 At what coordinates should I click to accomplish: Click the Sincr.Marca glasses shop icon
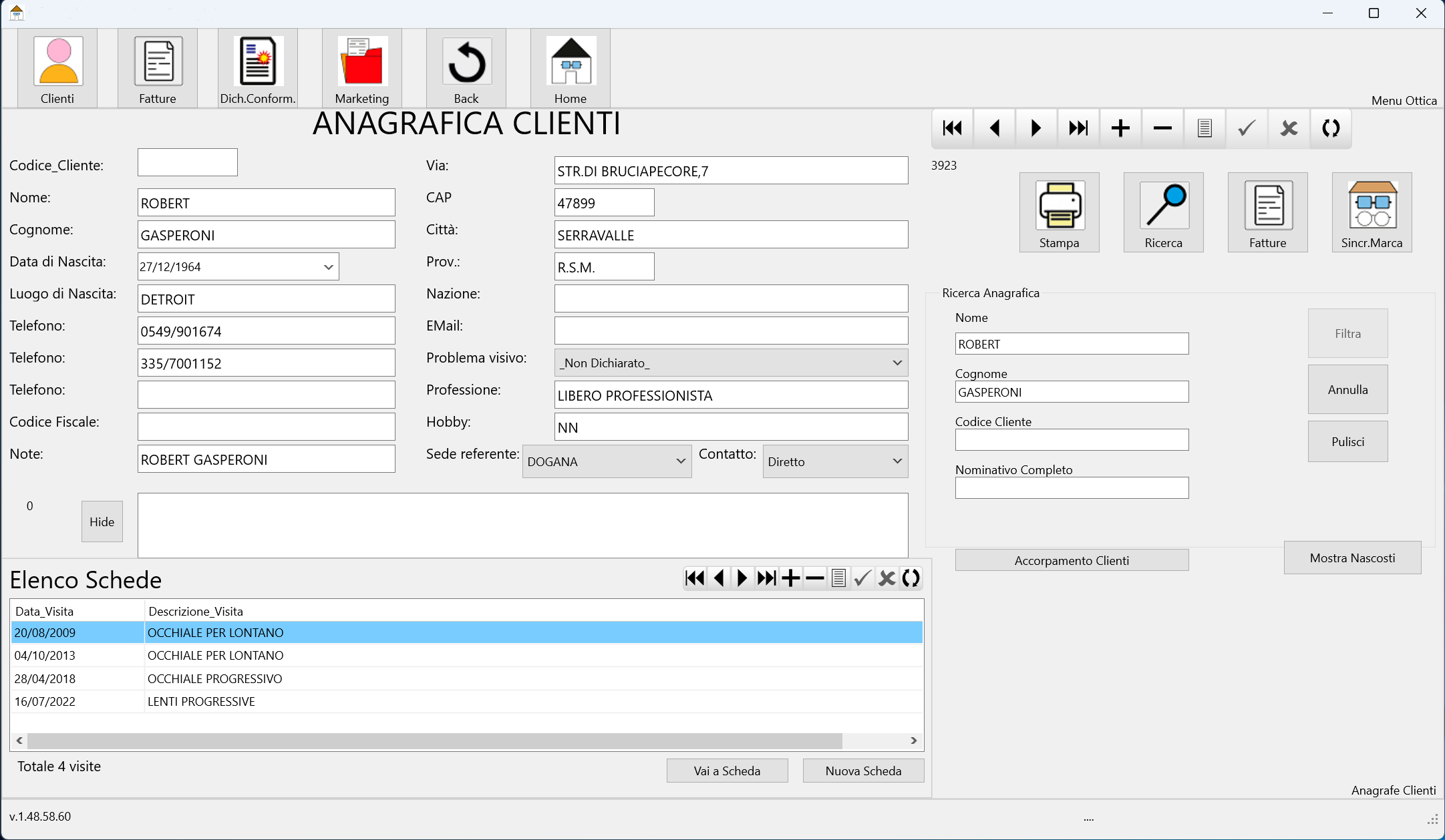pyautogui.click(x=1372, y=212)
